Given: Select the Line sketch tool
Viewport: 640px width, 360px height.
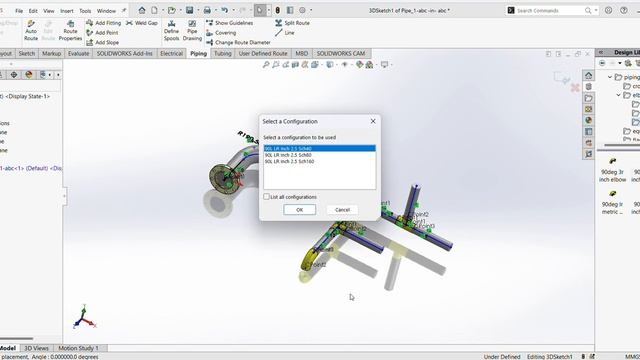Looking at the screenshot, I should [284, 33].
